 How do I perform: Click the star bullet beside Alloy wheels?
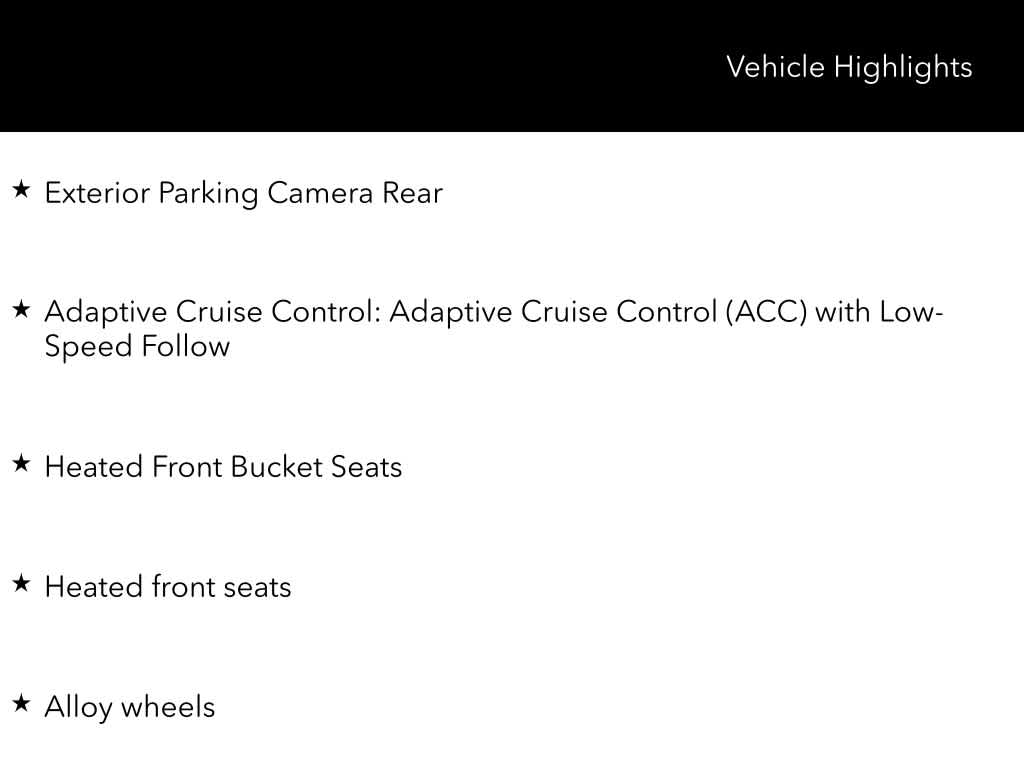tap(21, 704)
